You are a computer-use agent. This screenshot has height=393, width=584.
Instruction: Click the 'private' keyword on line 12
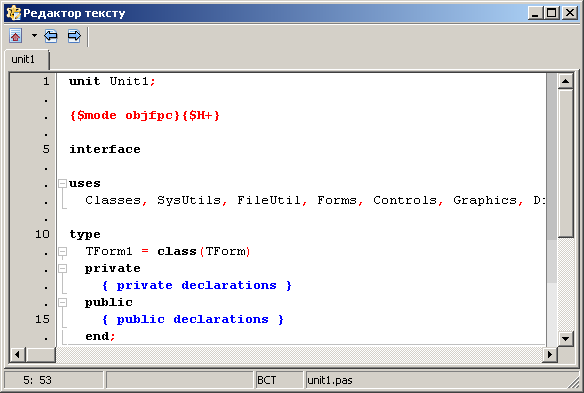point(113,269)
